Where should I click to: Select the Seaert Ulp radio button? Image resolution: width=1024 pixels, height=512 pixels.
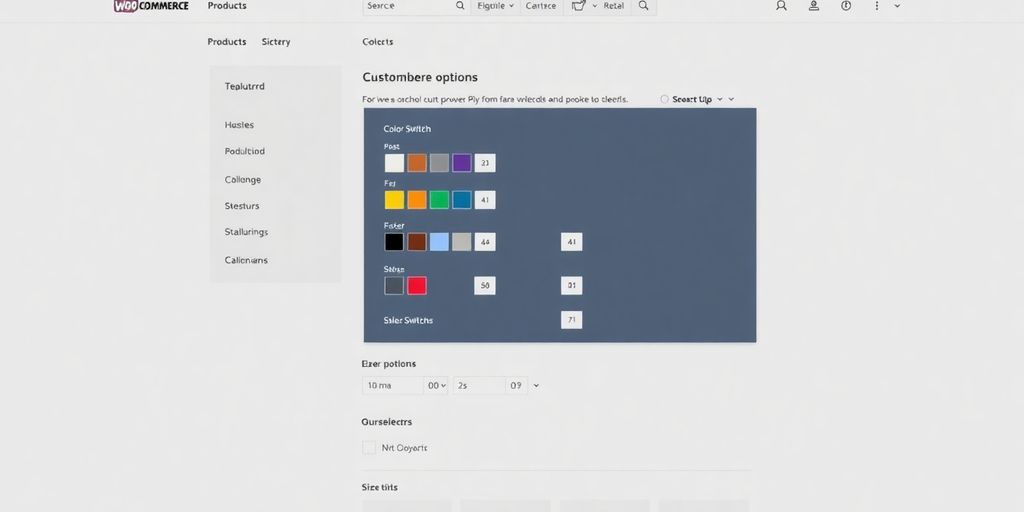click(664, 99)
